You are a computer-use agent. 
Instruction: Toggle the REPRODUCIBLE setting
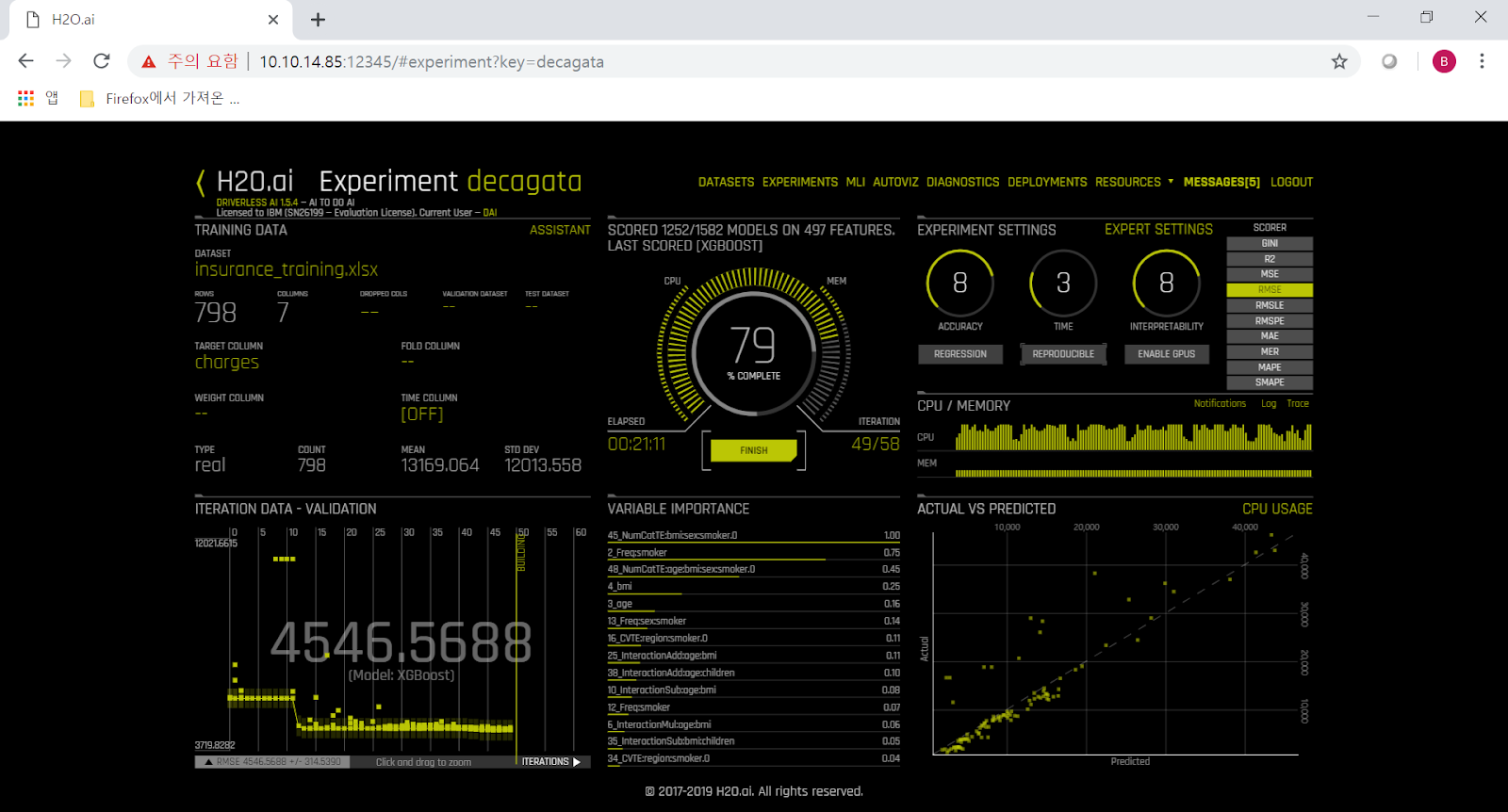[1063, 354]
